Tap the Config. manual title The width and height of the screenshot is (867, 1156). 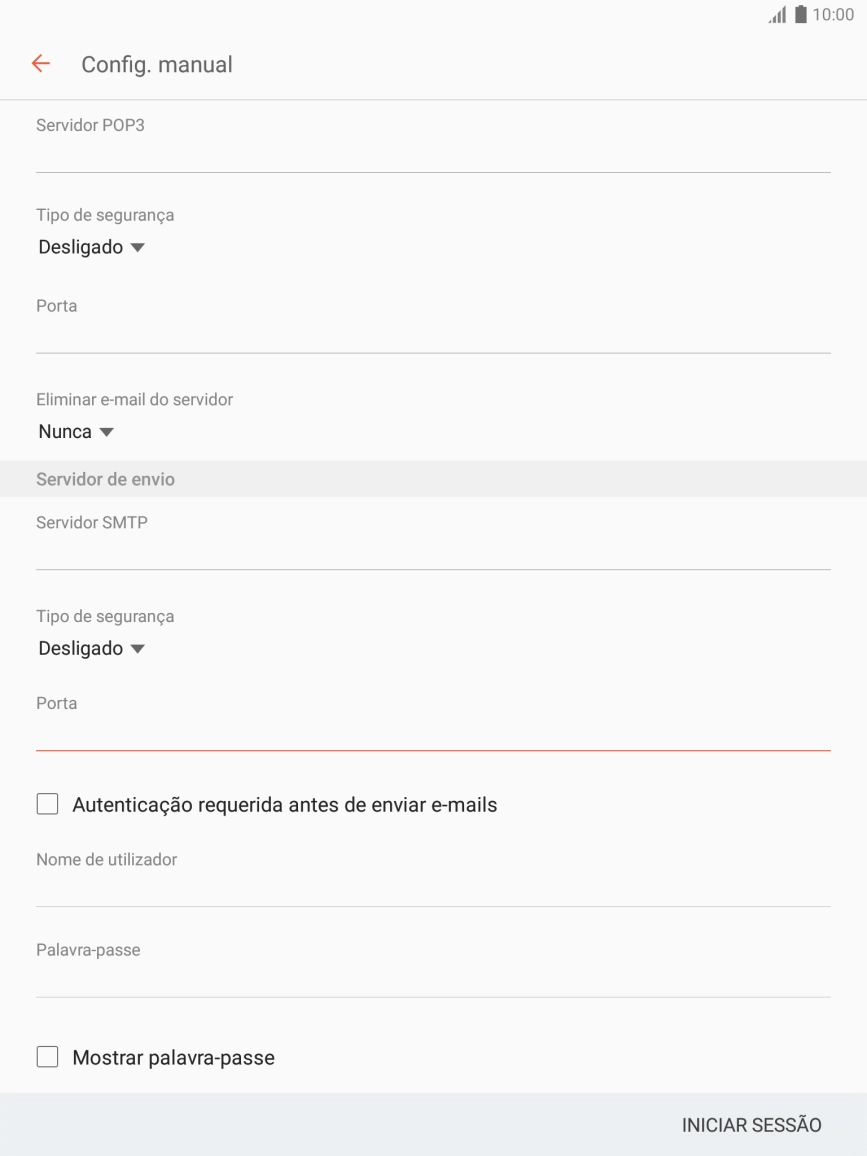[x=156, y=63]
